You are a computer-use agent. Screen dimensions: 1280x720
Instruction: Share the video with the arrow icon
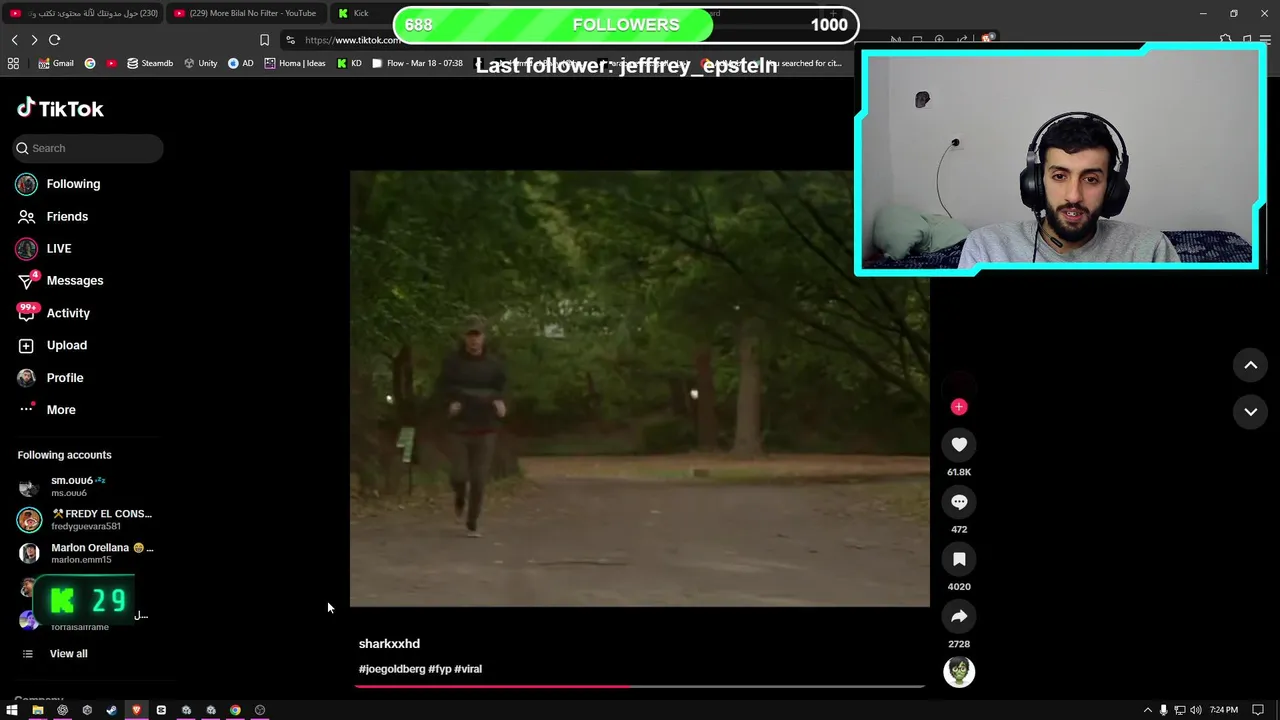point(959,616)
